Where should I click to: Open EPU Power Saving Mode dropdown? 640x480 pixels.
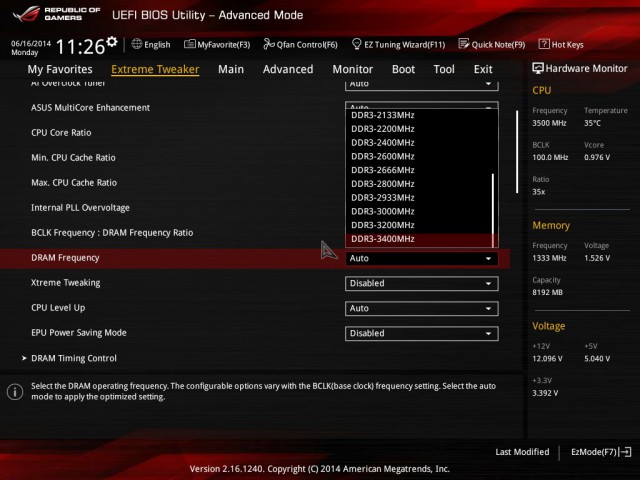click(x=422, y=333)
